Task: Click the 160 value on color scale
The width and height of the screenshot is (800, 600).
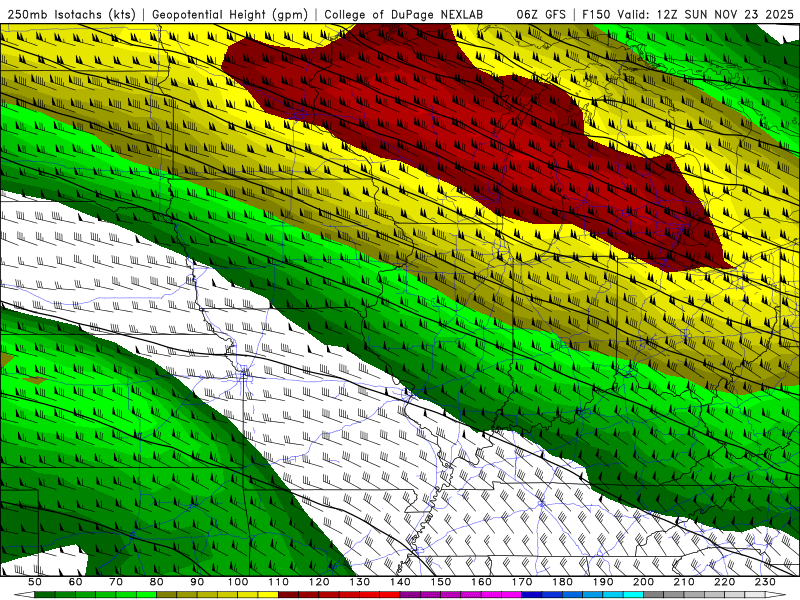Action: pyautogui.click(x=481, y=582)
